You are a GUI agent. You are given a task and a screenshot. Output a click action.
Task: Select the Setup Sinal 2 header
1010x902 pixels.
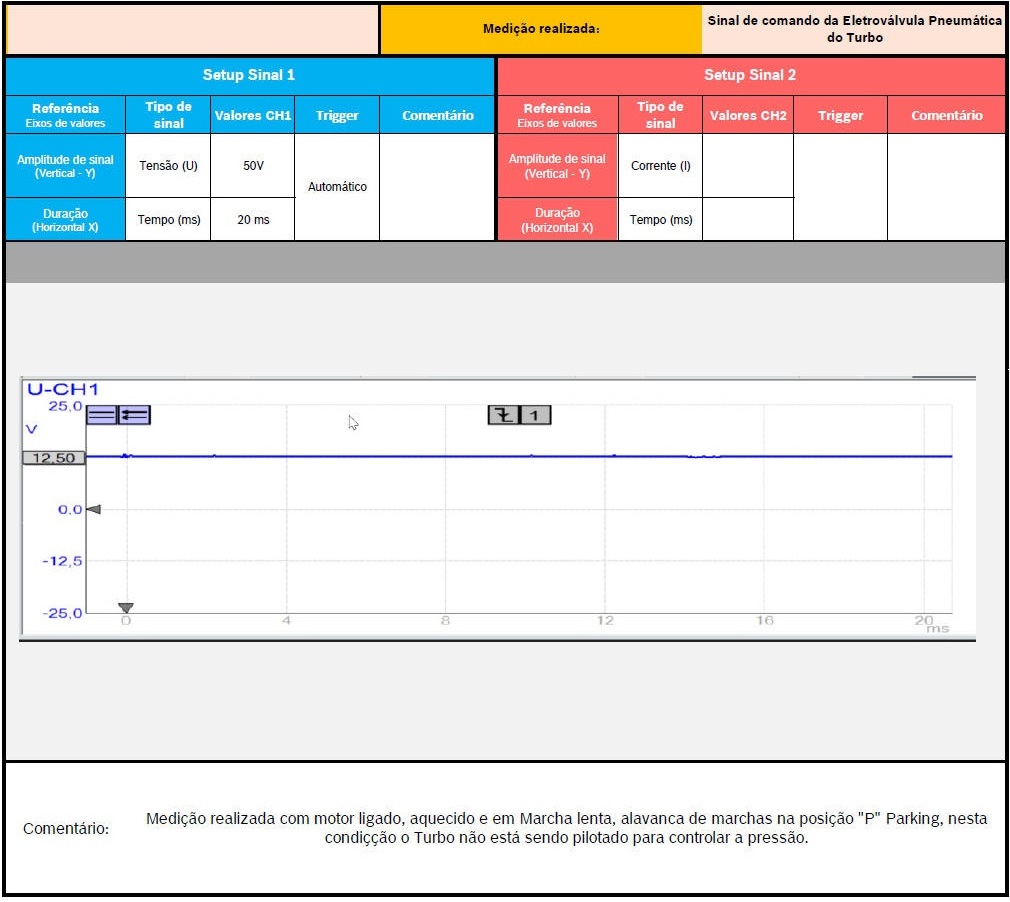coord(750,75)
